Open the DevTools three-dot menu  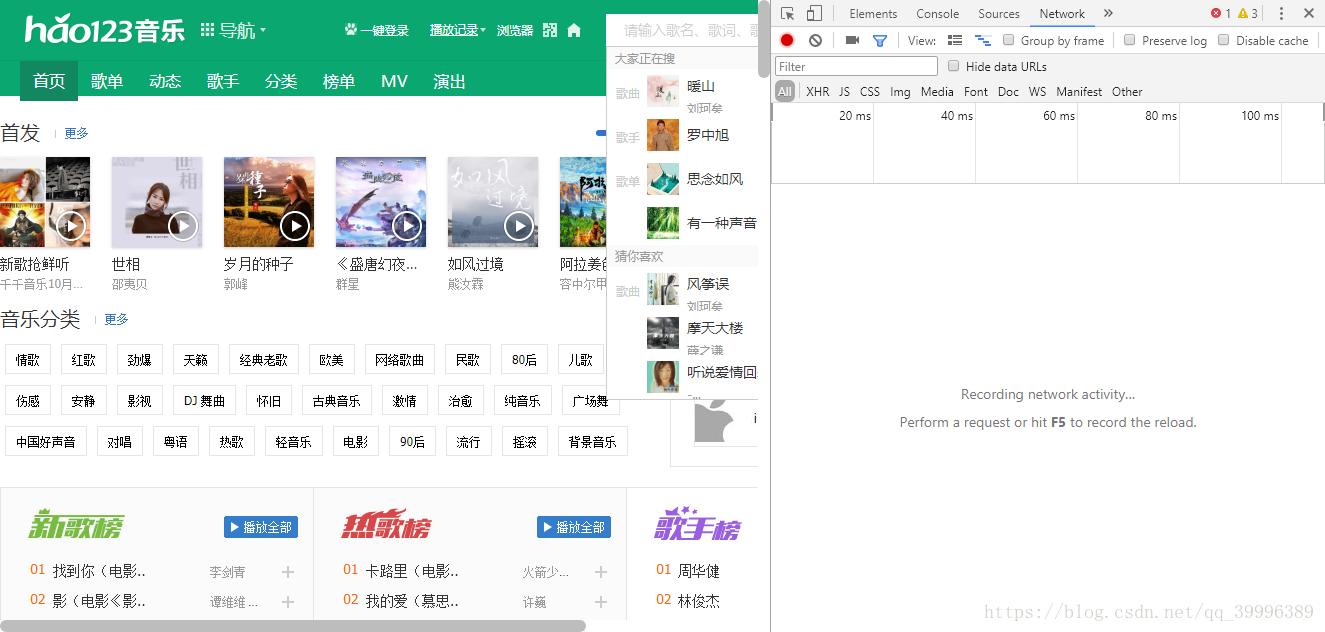point(1281,13)
